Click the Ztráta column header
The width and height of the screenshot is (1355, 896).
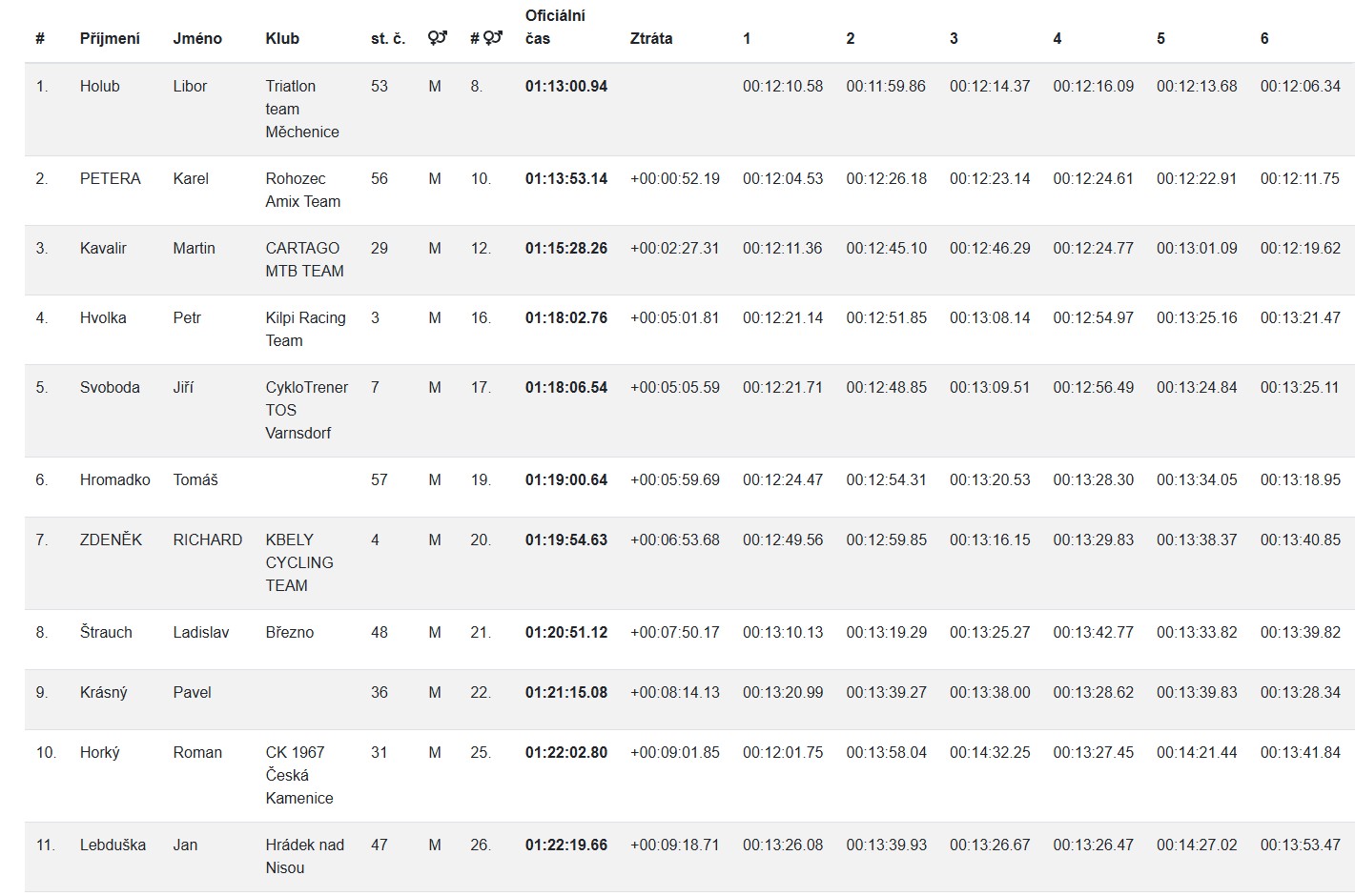pos(651,38)
